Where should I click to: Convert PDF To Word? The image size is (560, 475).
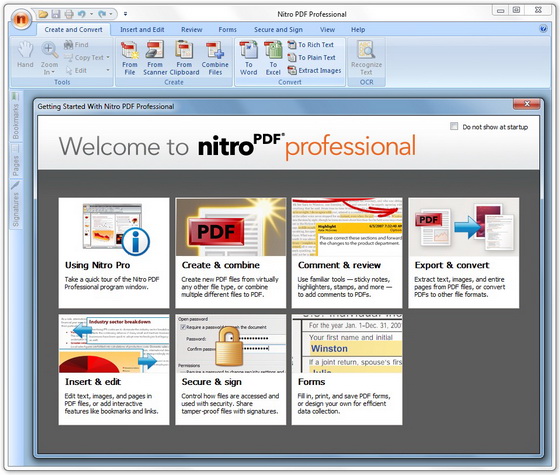click(x=249, y=58)
